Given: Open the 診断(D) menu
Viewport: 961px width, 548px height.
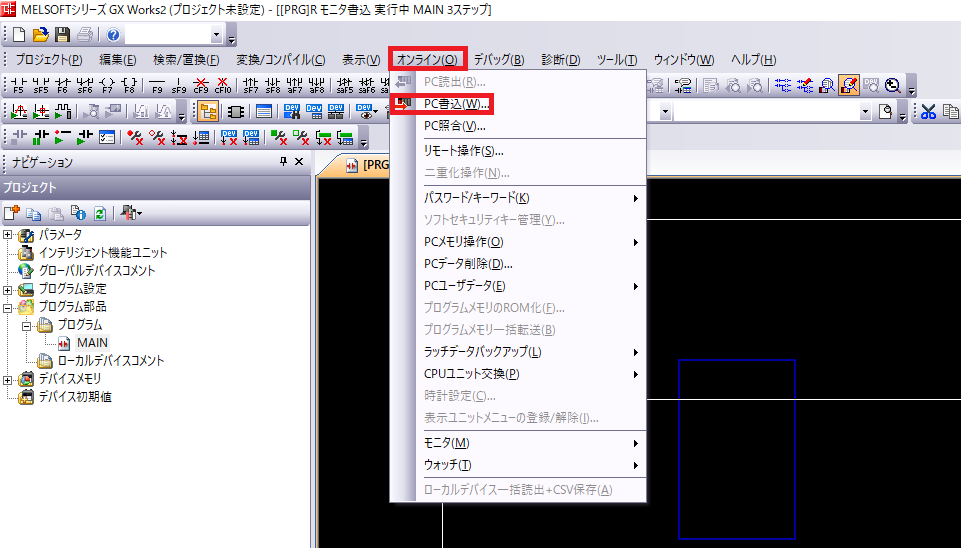Looking at the screenshot, I should click(x=561, y=59).
